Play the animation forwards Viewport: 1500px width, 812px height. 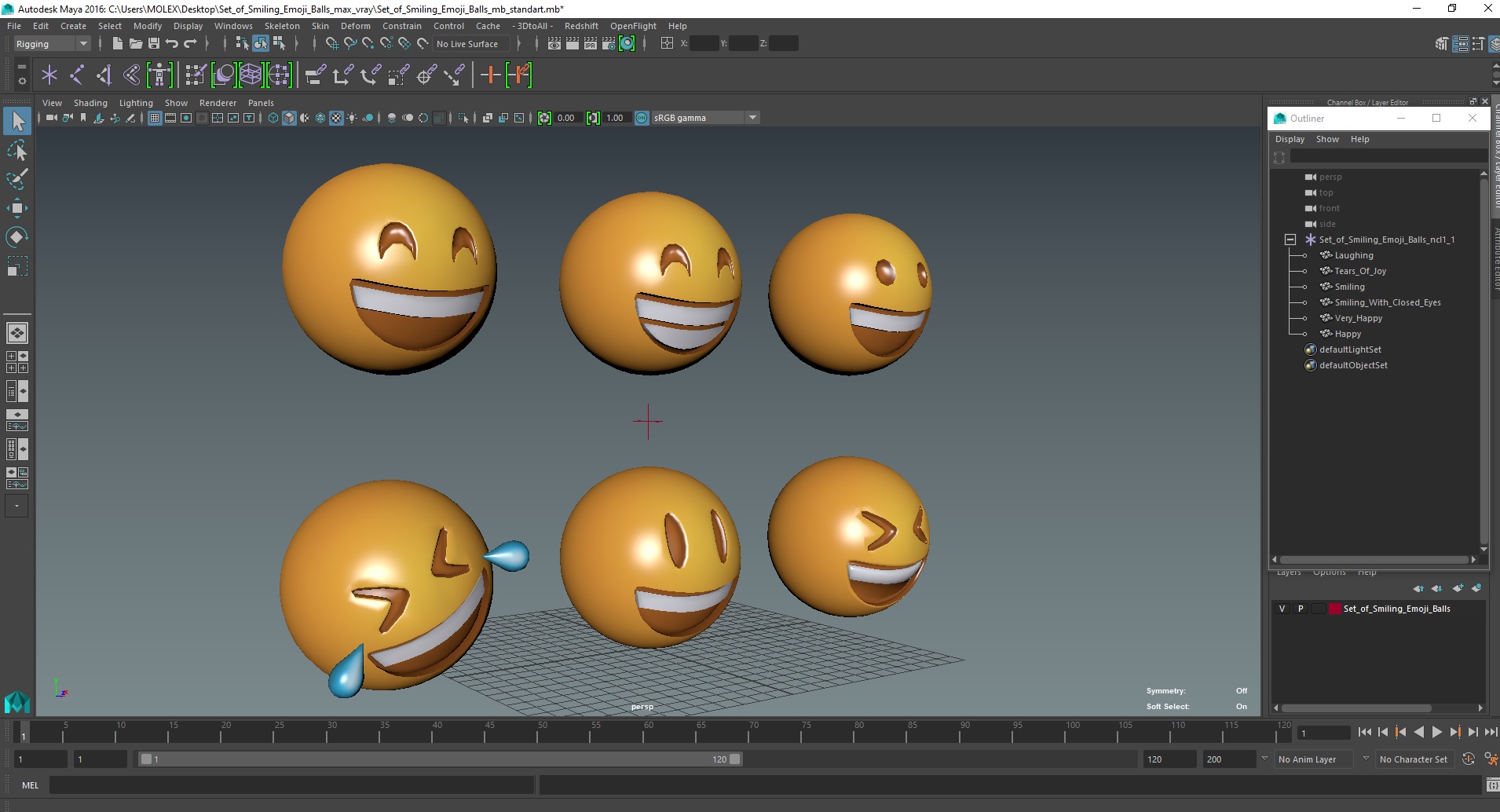(x=1436, y=732)
